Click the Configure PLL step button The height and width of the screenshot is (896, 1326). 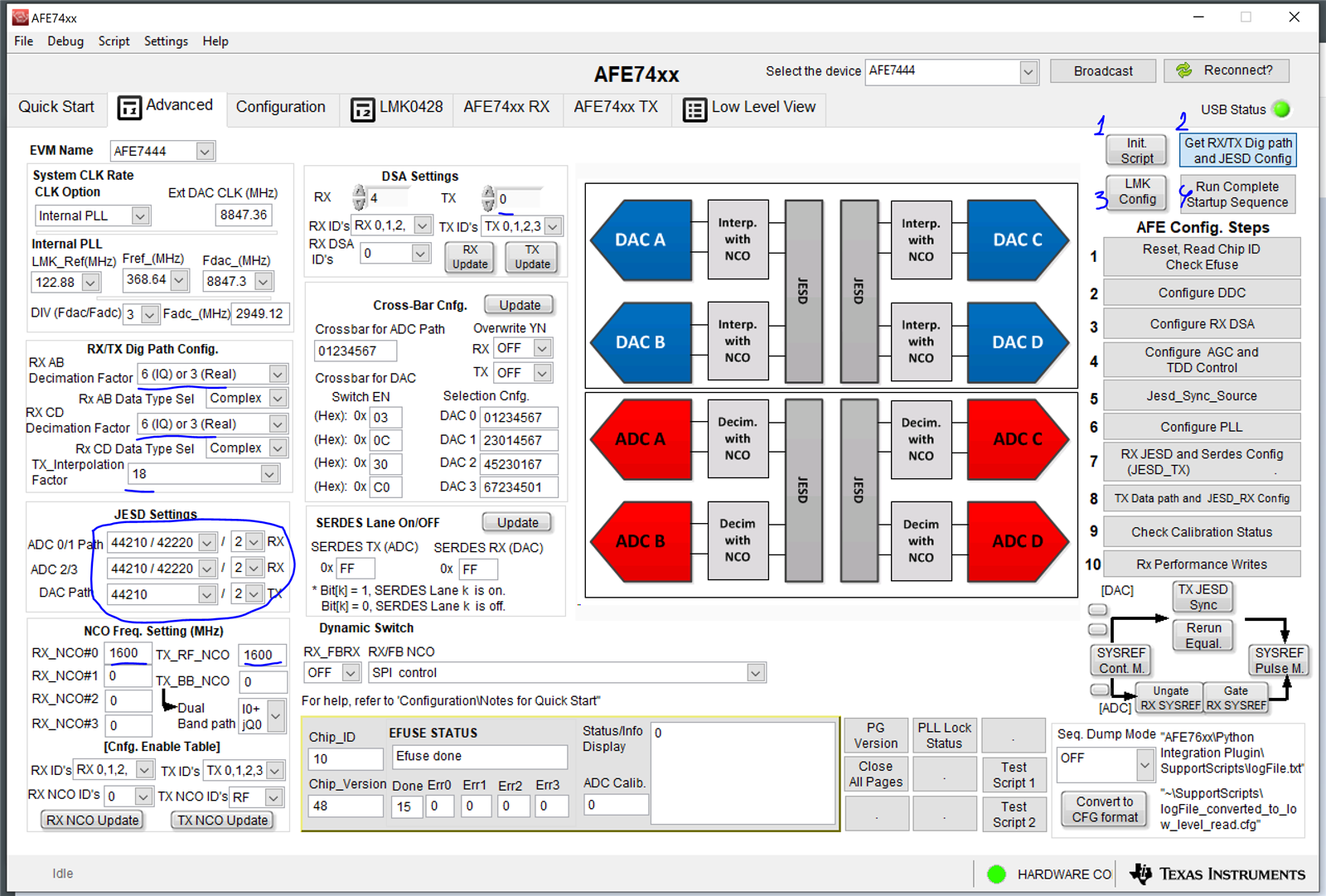(1201, 427)
